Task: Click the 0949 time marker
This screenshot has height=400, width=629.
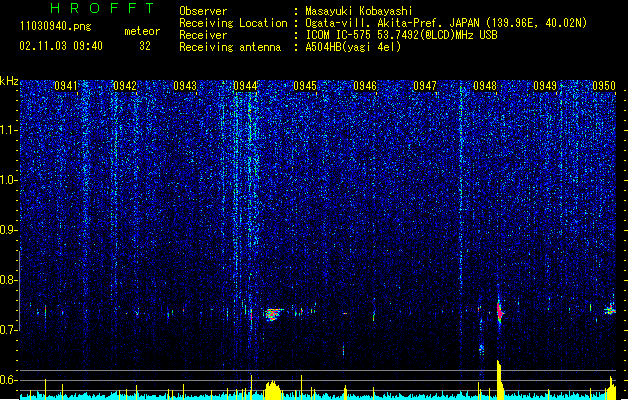Action: [x=545, y=86]
